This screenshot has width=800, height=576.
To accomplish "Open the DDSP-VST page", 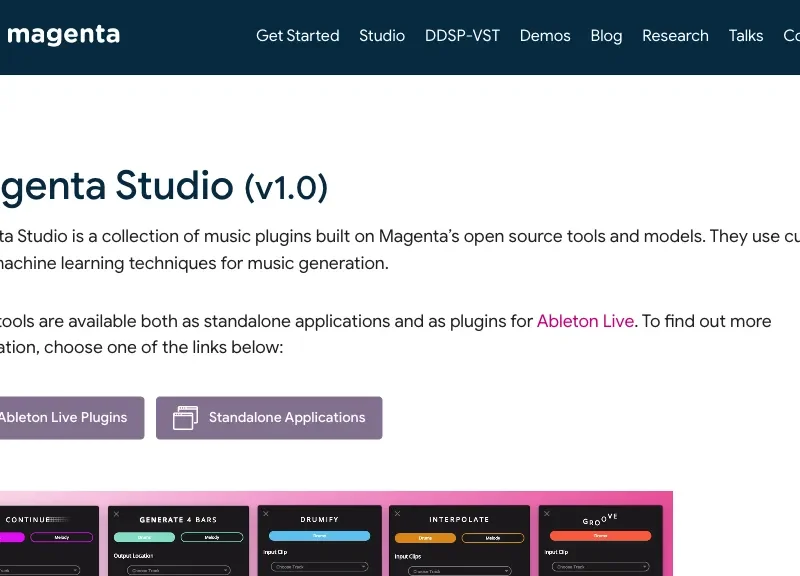I will [x=462, y=36].
